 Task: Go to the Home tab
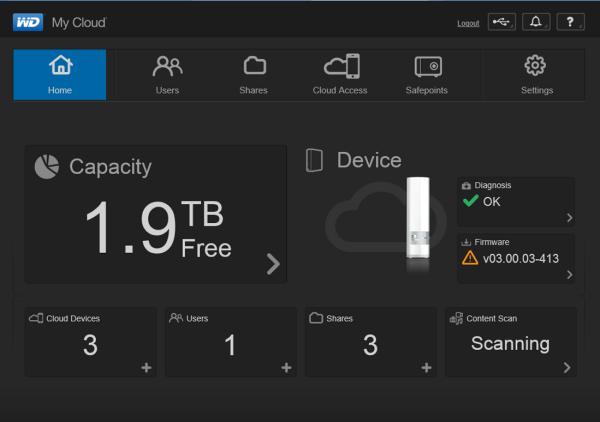point(60,74)
